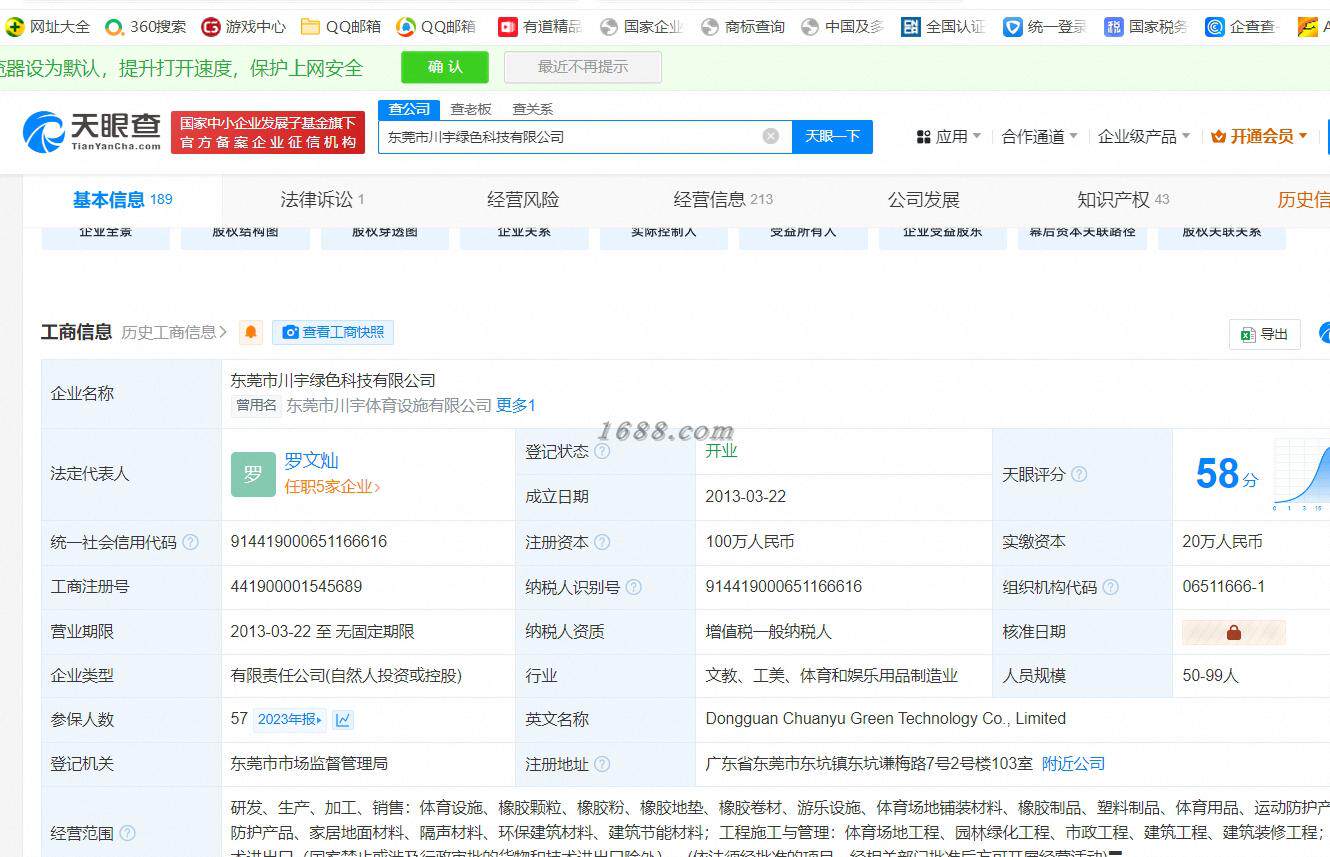Viewport: 1330px width, 857px height.
Task: Click the green 确认 button
Action: [x=445, y=67]
